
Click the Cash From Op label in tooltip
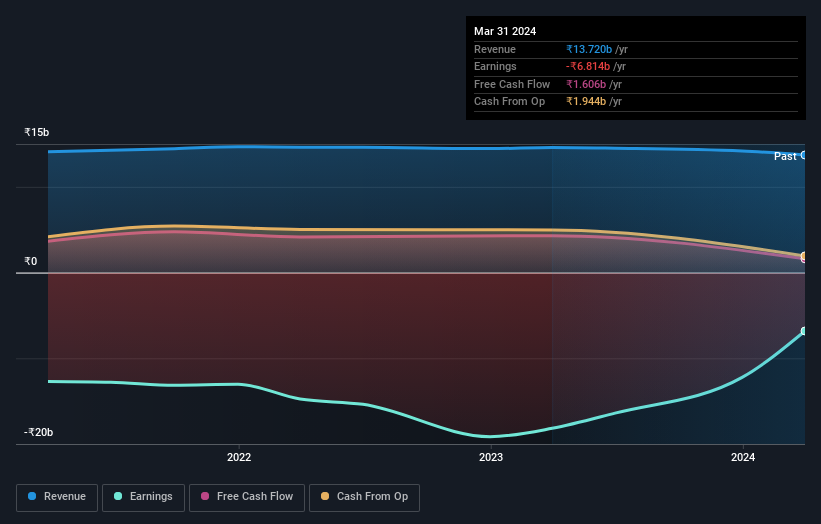[509, 102]
